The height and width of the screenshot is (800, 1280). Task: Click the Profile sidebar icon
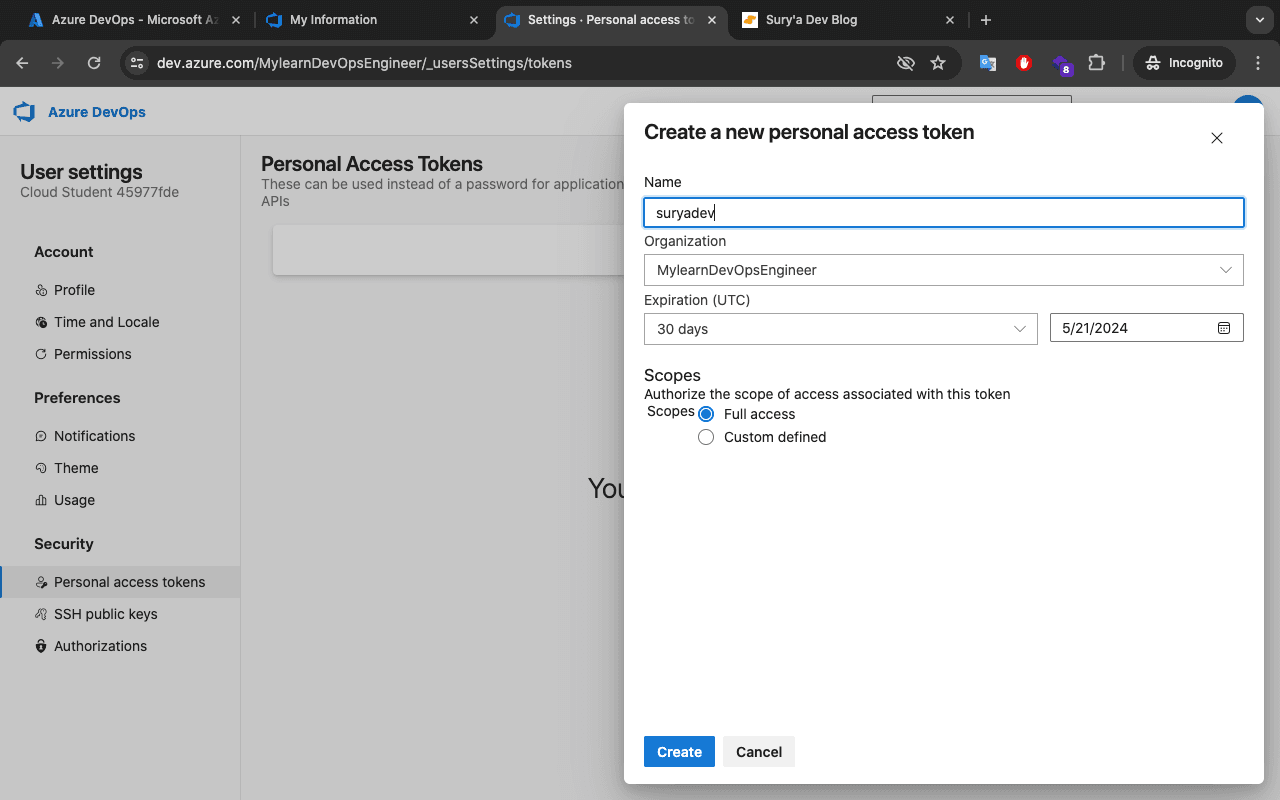(41, 290)
